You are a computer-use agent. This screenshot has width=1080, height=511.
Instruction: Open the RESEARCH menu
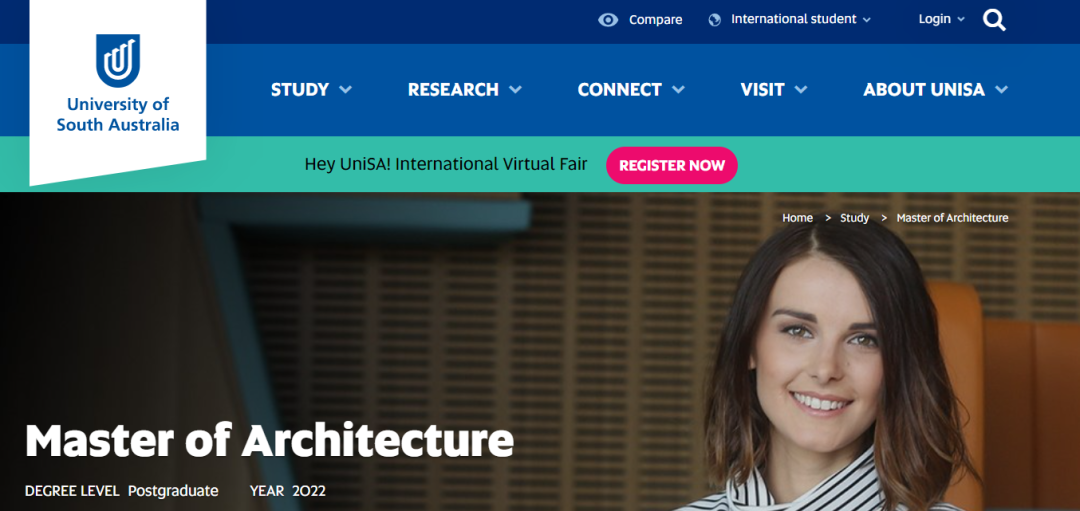465,90
